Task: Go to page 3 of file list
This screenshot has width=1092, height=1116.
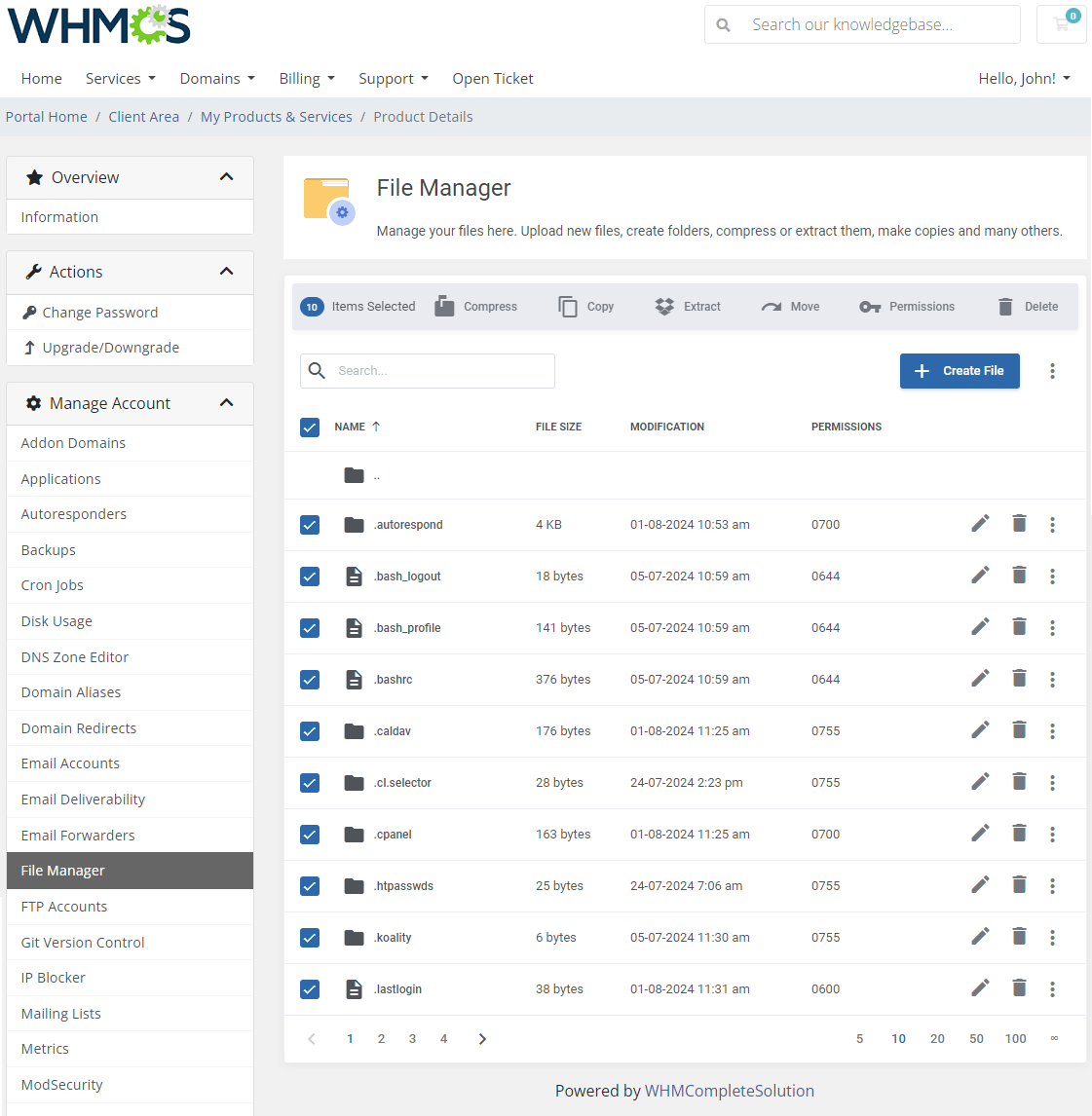Action: [x=412, y=1039]
